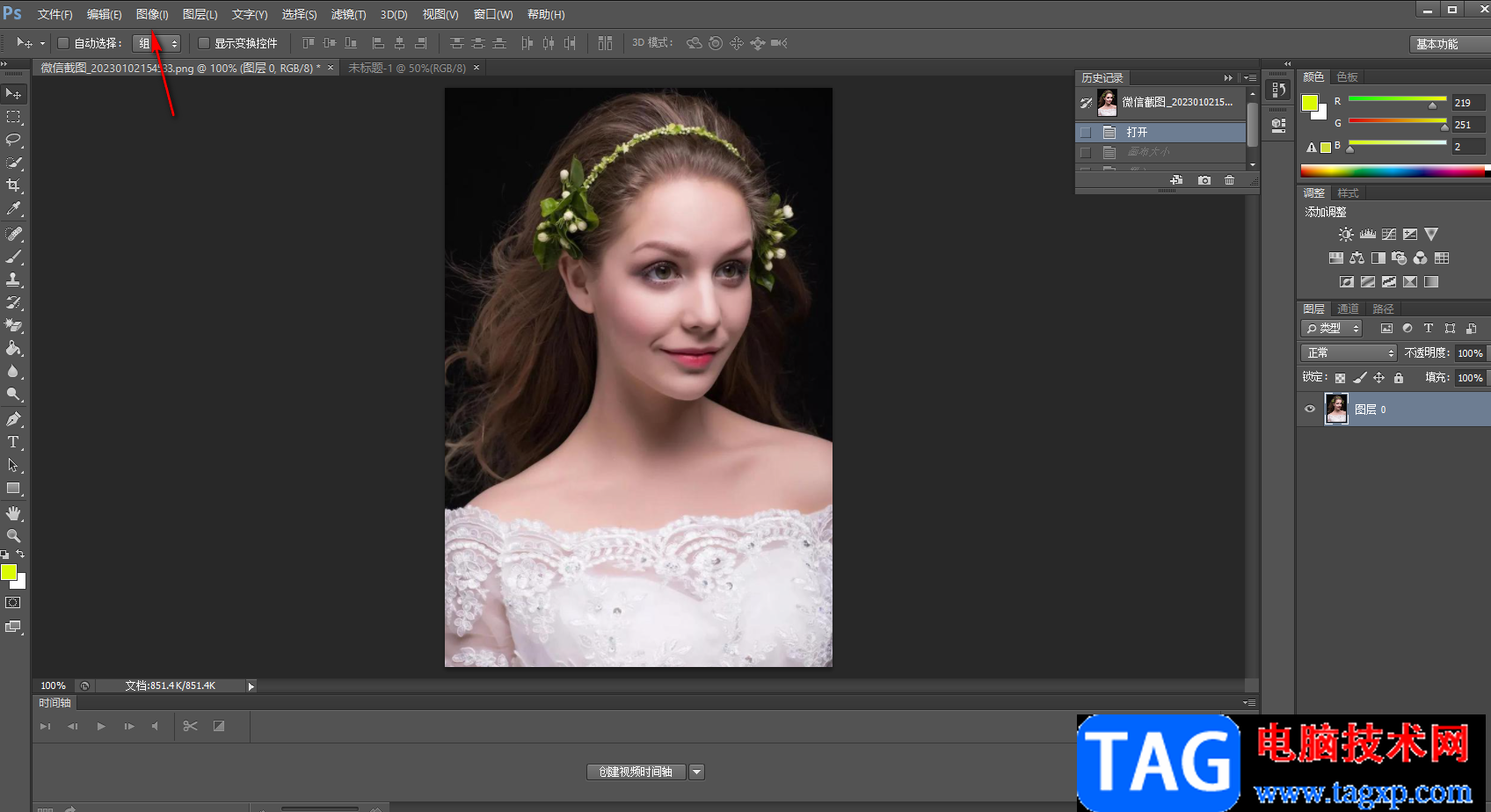1491x812 pixels.
Task: Select the Horizontal Type tool
Action: click(13, 442)
